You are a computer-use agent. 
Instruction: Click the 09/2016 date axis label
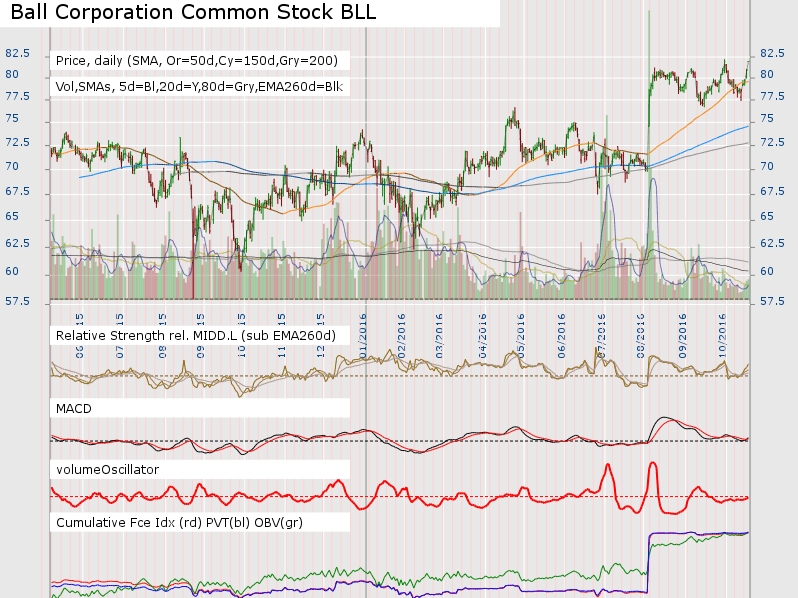682,336
